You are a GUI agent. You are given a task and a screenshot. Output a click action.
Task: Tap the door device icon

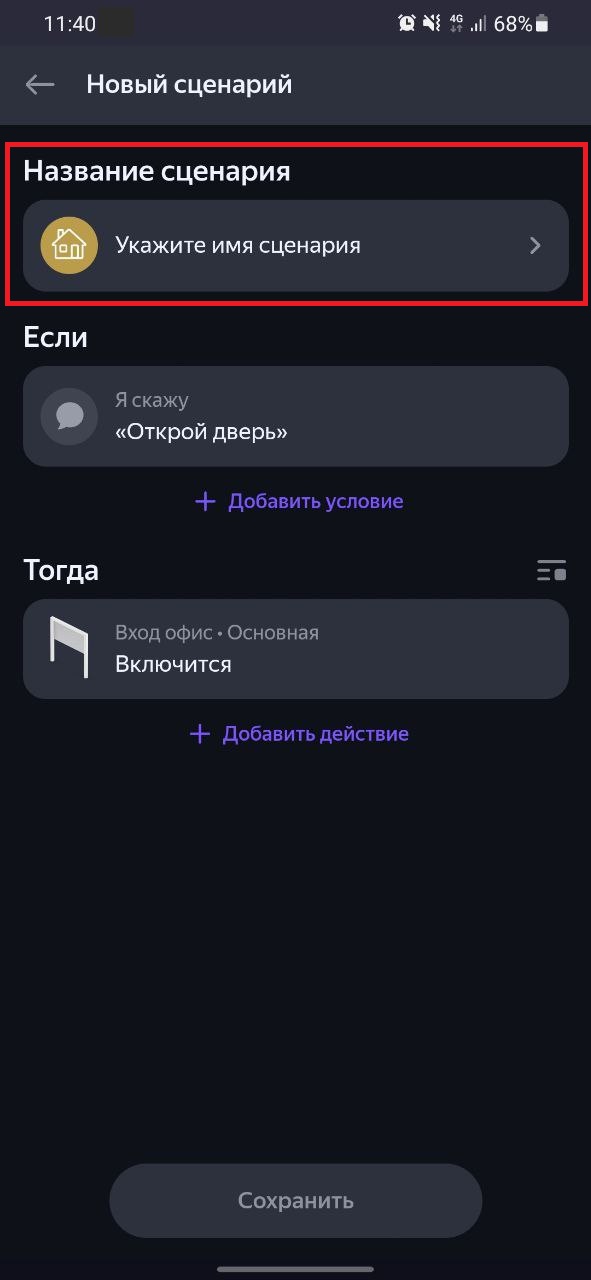click(x=69, y=648)
